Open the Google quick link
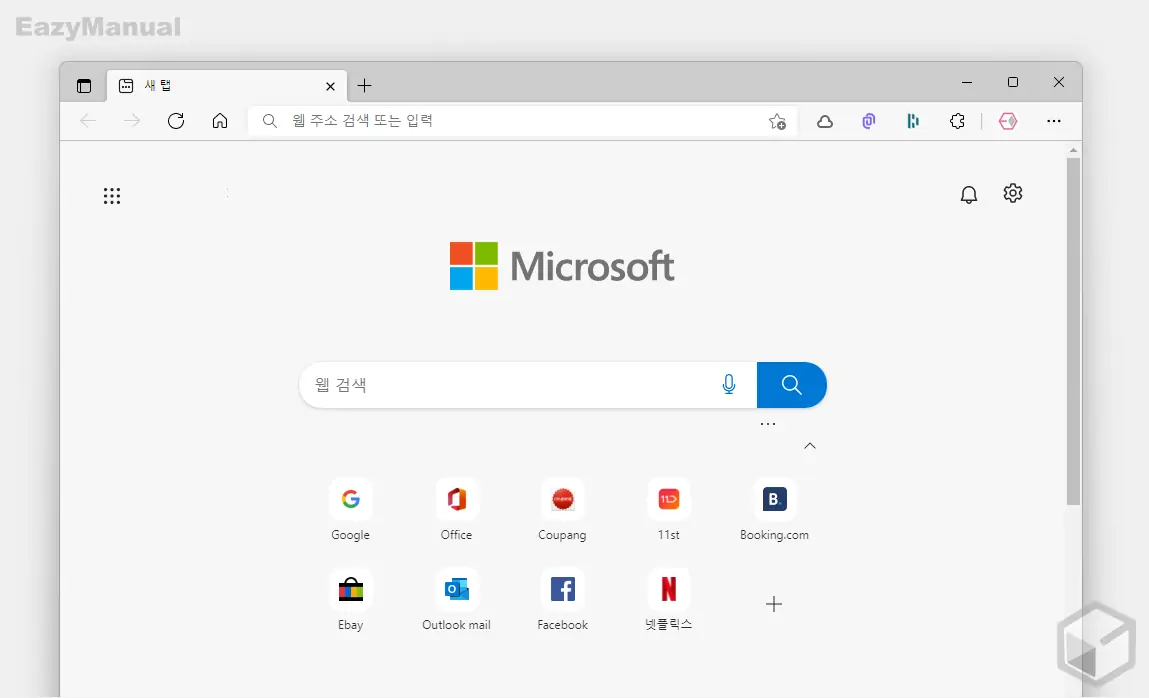Viewport: 1149px width, 698px height. point(350,510)
